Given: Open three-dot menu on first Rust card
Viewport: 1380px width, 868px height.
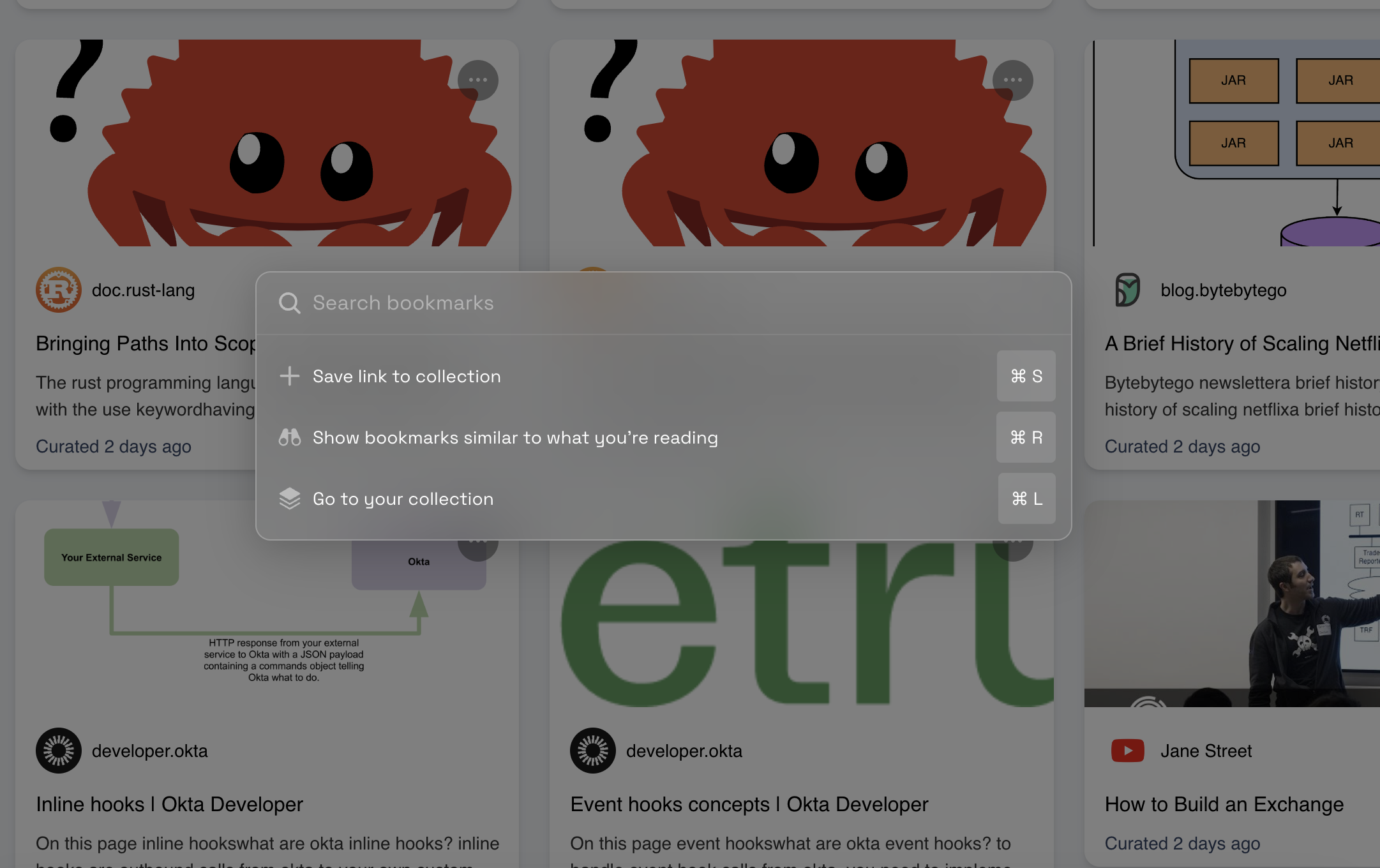Looking at the screenshot, I should tap(477, 80).
